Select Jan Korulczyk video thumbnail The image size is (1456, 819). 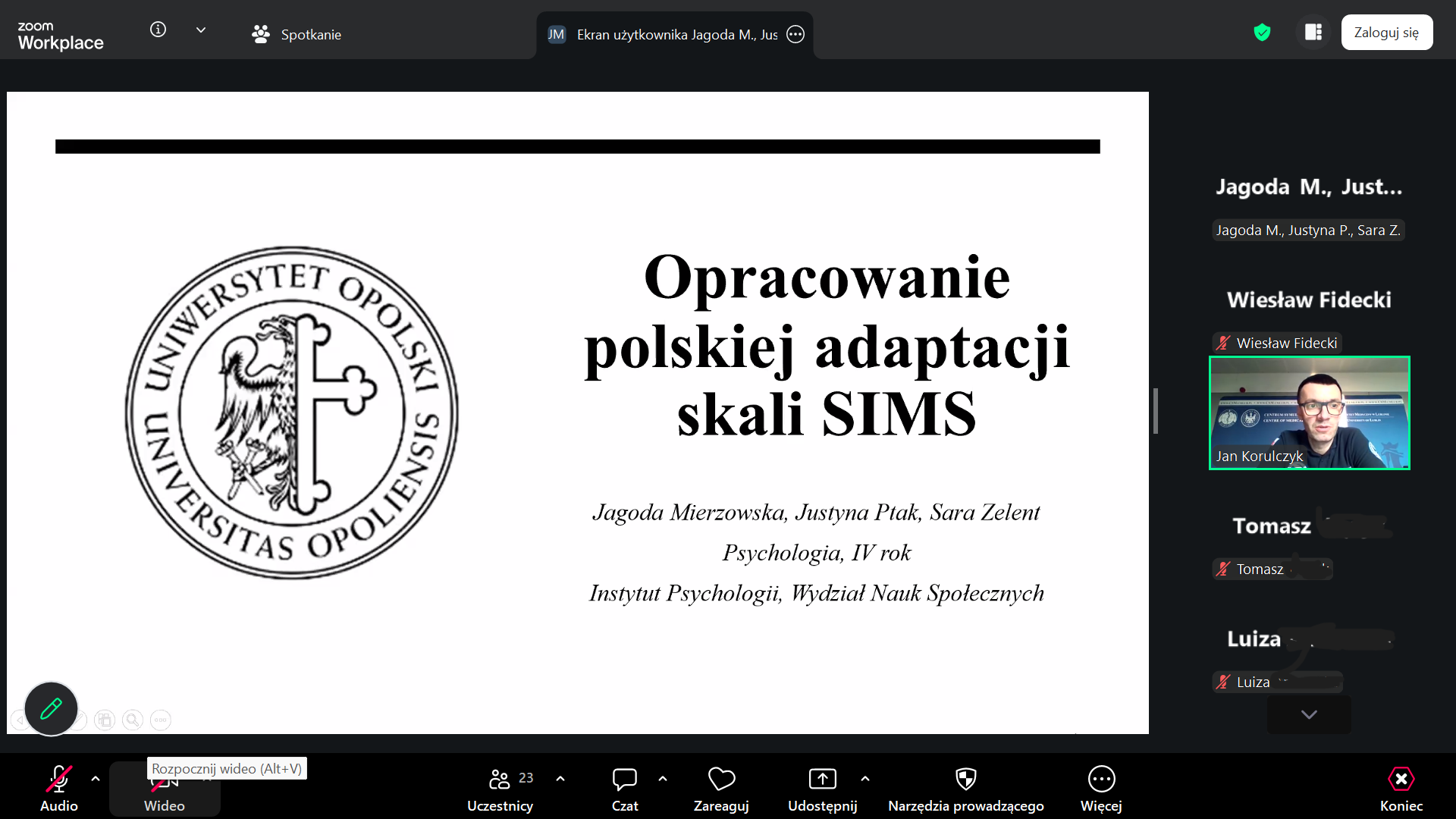tap(1309, 413)
